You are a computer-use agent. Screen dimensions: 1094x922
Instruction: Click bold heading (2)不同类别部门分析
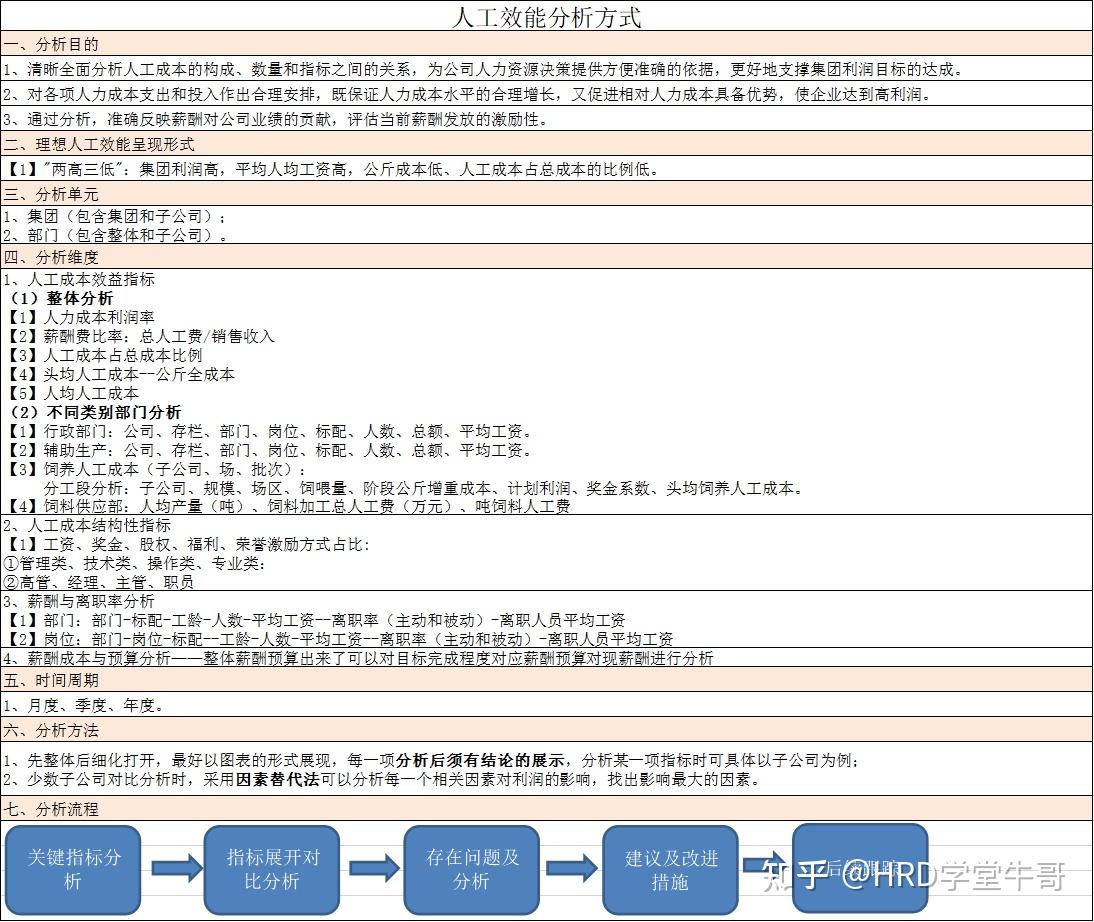point(95,412)
